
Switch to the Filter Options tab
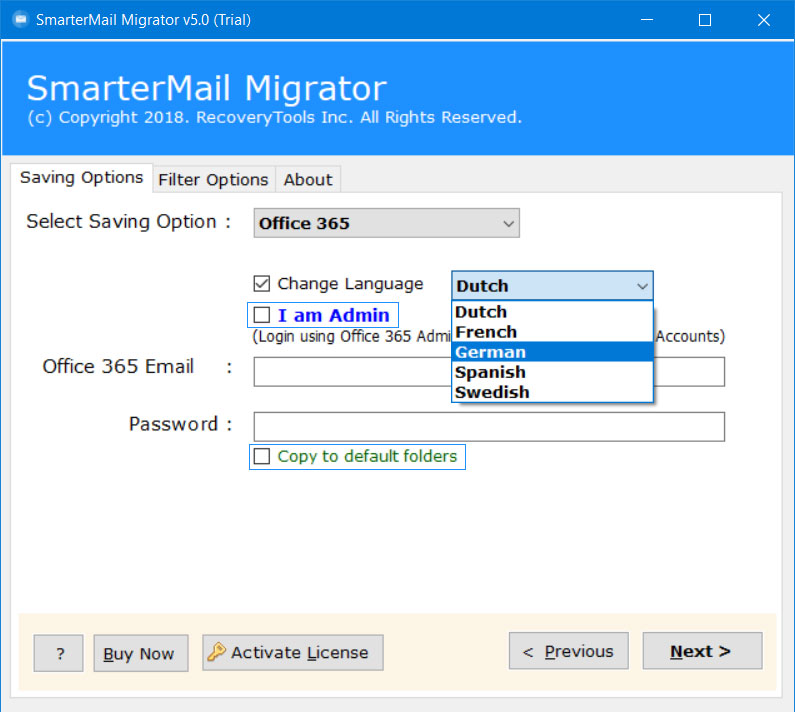pos(213,180)
